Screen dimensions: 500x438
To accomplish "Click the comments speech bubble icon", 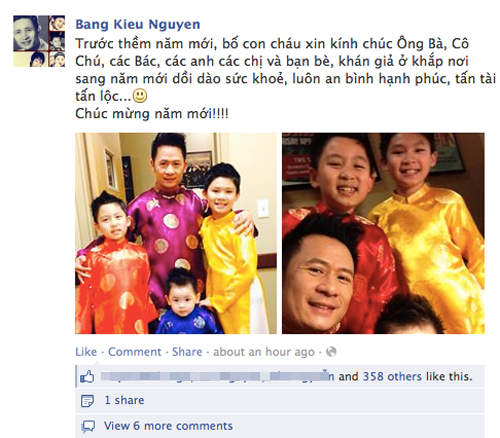I will [88, 426].
